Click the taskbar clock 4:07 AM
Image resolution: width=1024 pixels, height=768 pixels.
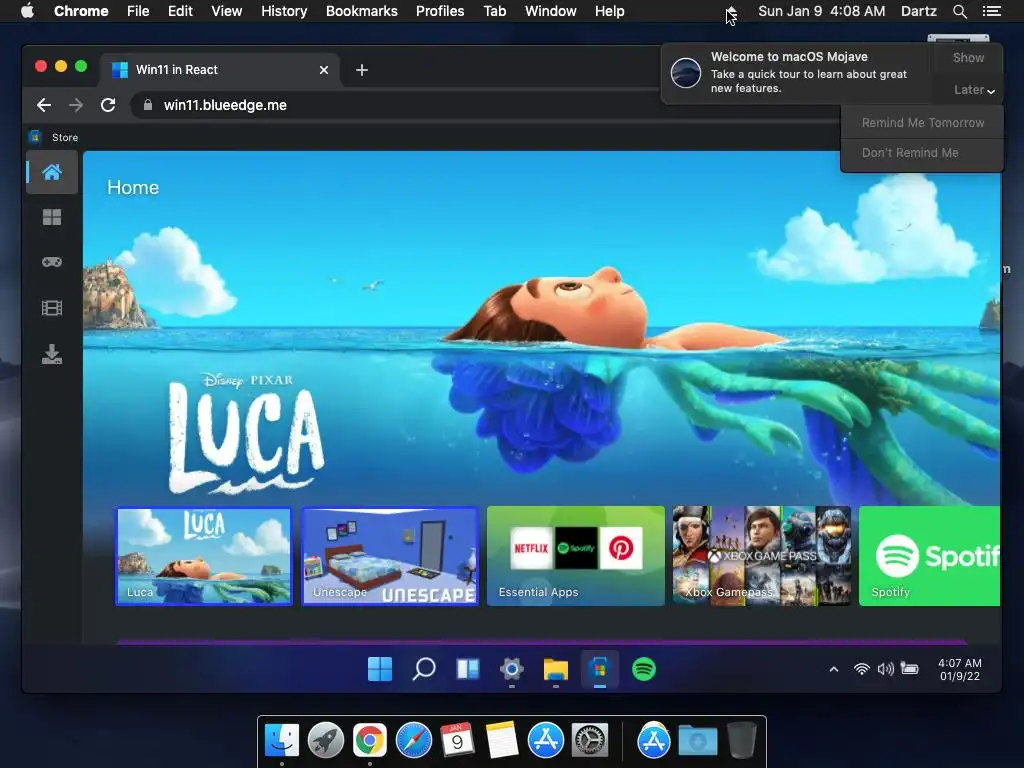(959, 669)
